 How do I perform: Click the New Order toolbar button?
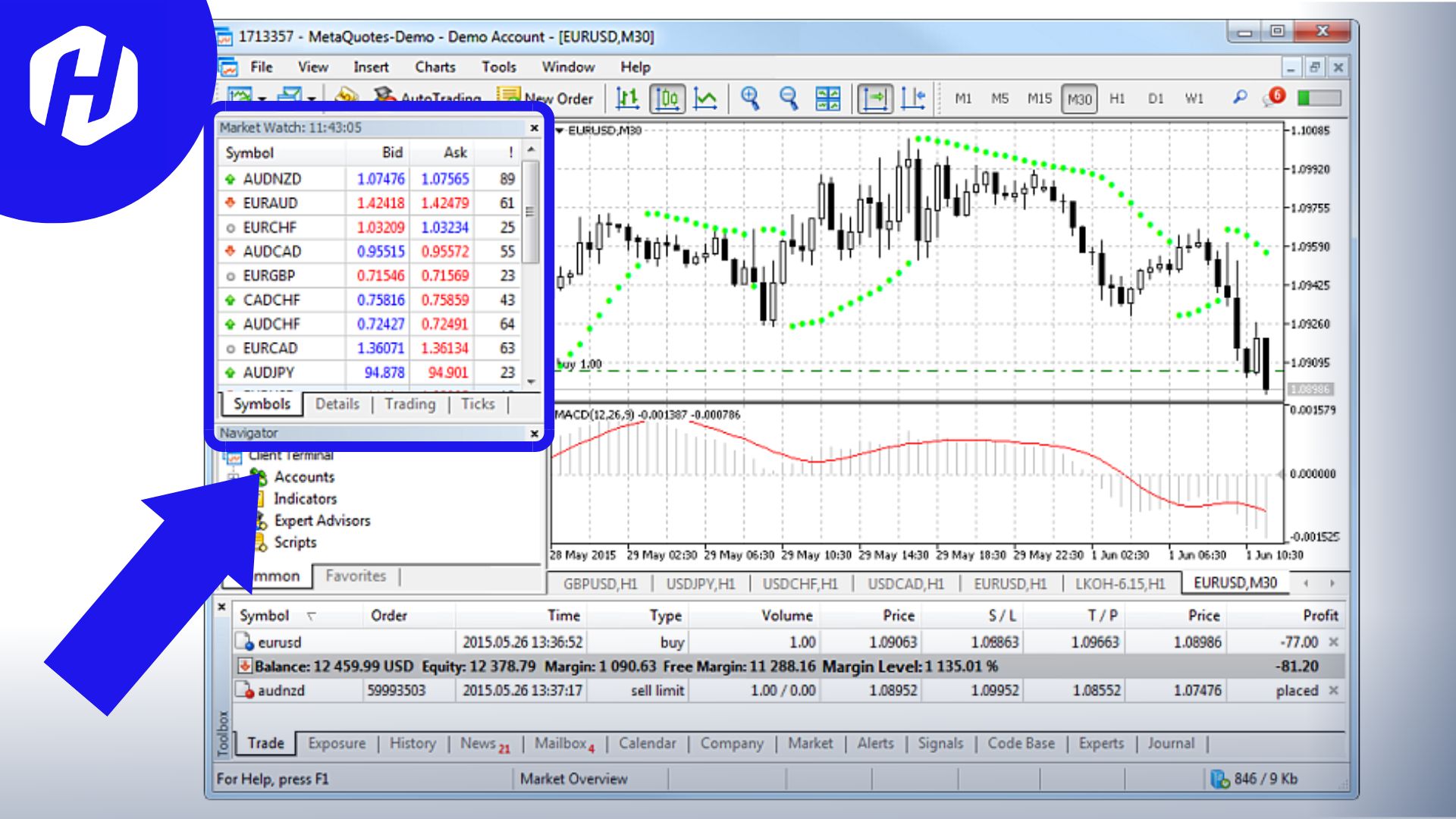546,98
